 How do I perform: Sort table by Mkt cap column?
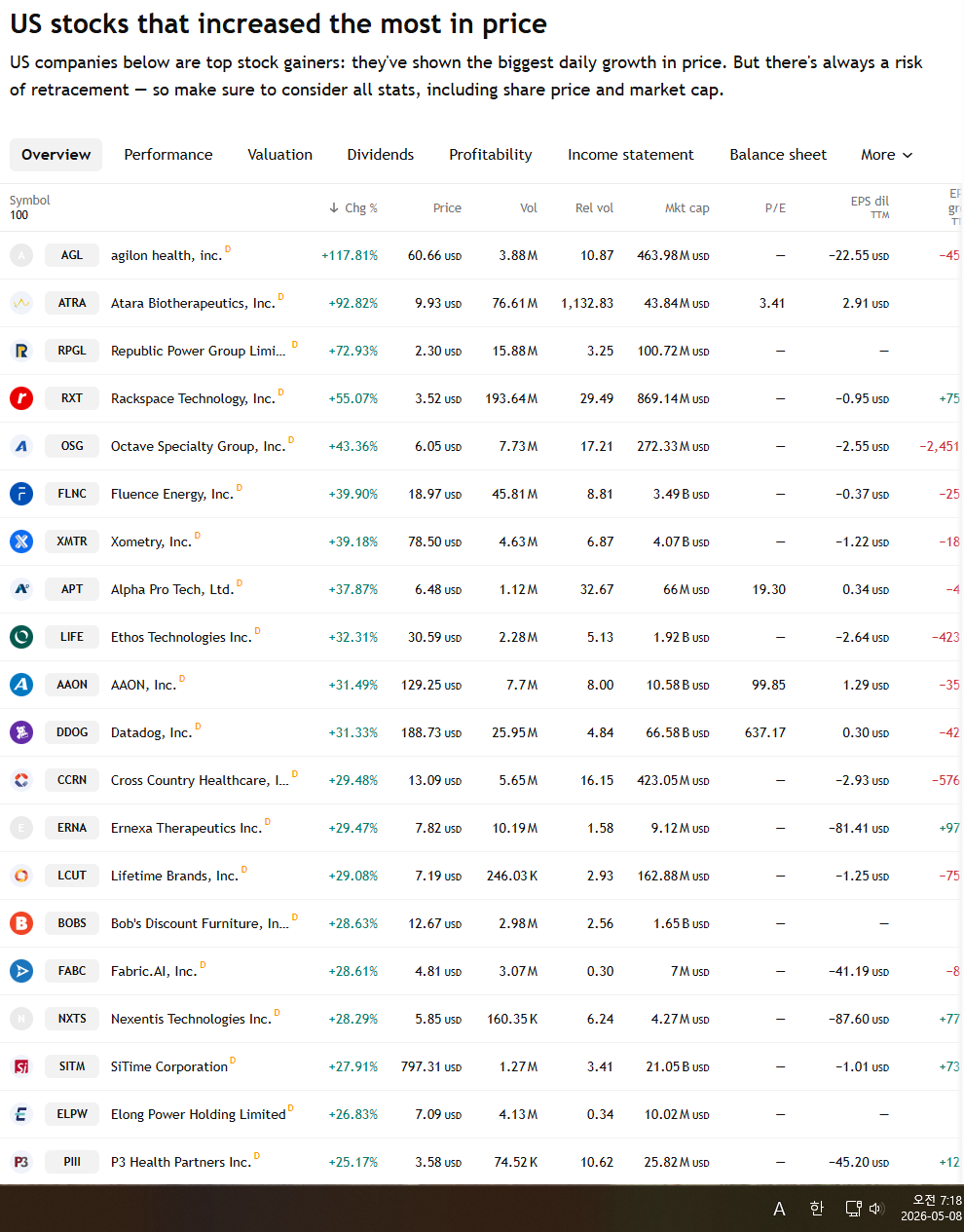pos(686,207)
